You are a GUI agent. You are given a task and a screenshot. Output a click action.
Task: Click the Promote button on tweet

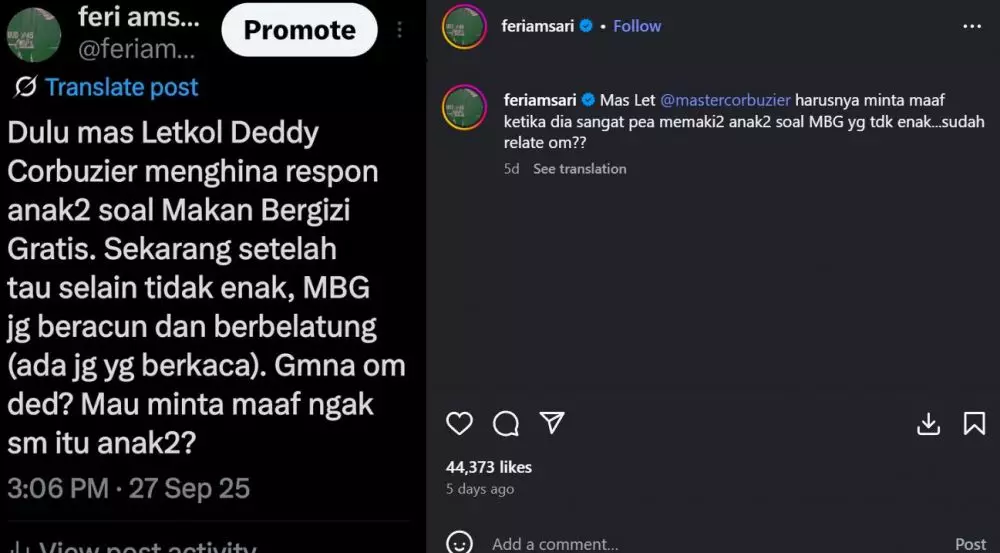(x=300, y=30)
